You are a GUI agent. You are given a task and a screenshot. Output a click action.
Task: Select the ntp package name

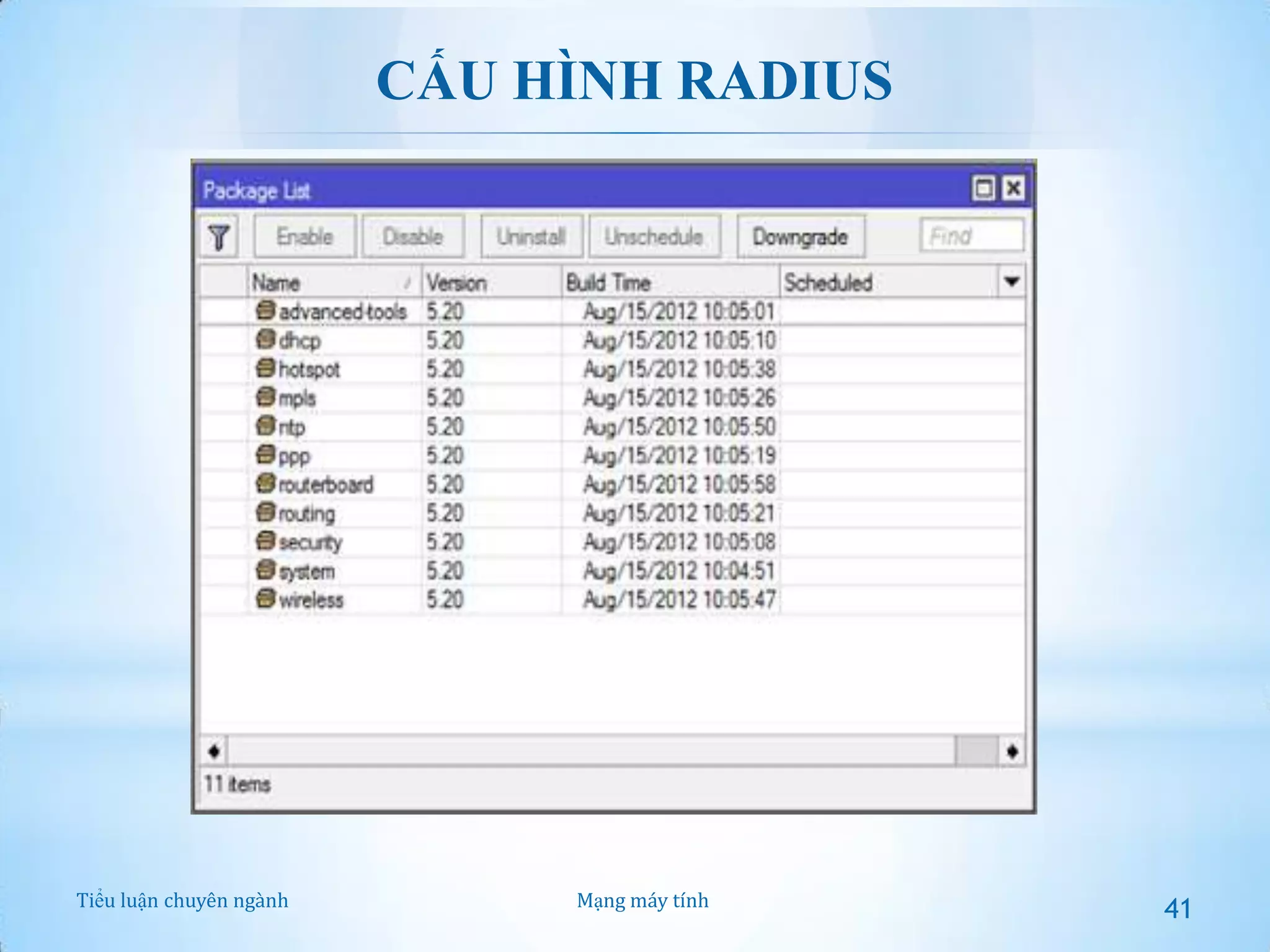291,427
